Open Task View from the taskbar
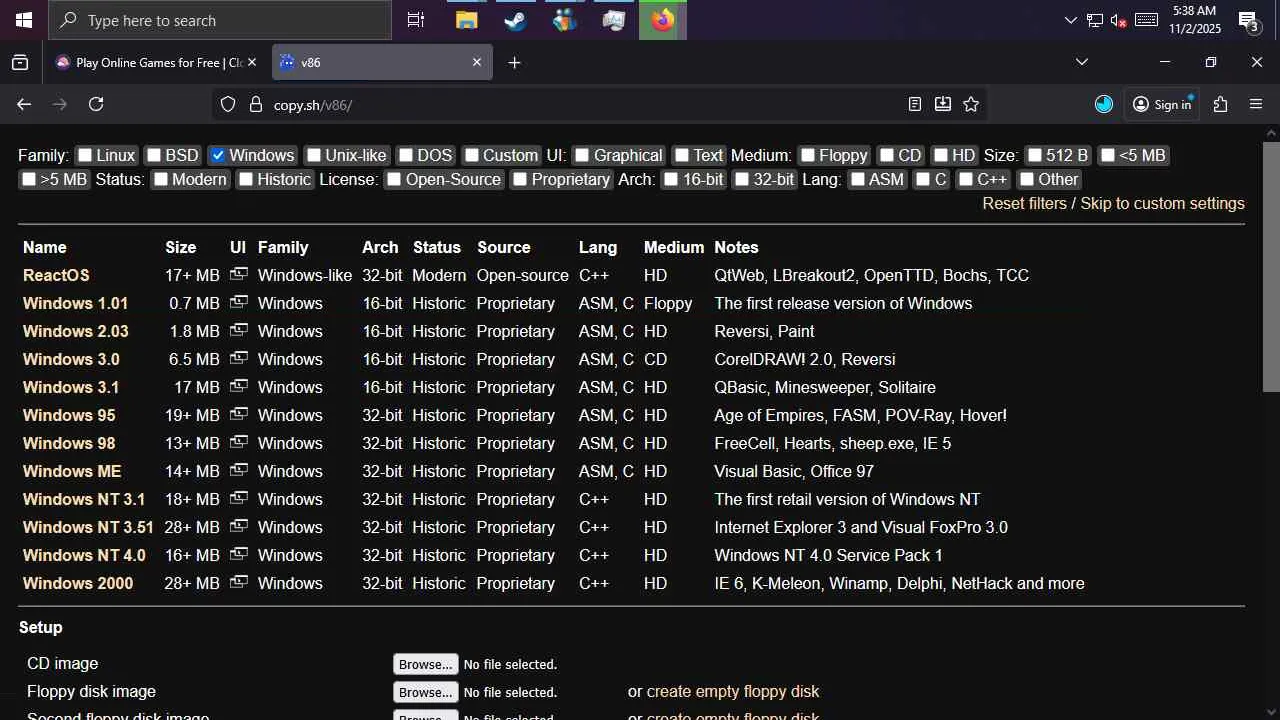The width and height of the screenshot is (1280, 720). [x=416, y=20]
